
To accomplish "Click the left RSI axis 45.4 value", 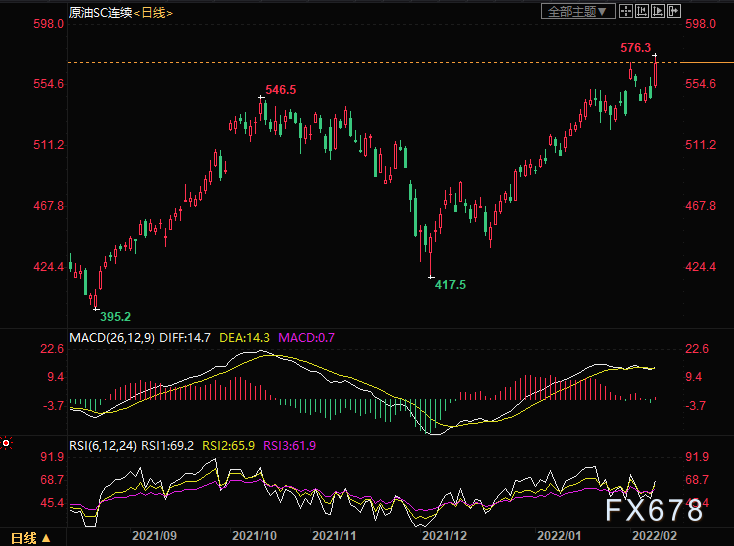I will pos(52,503).
